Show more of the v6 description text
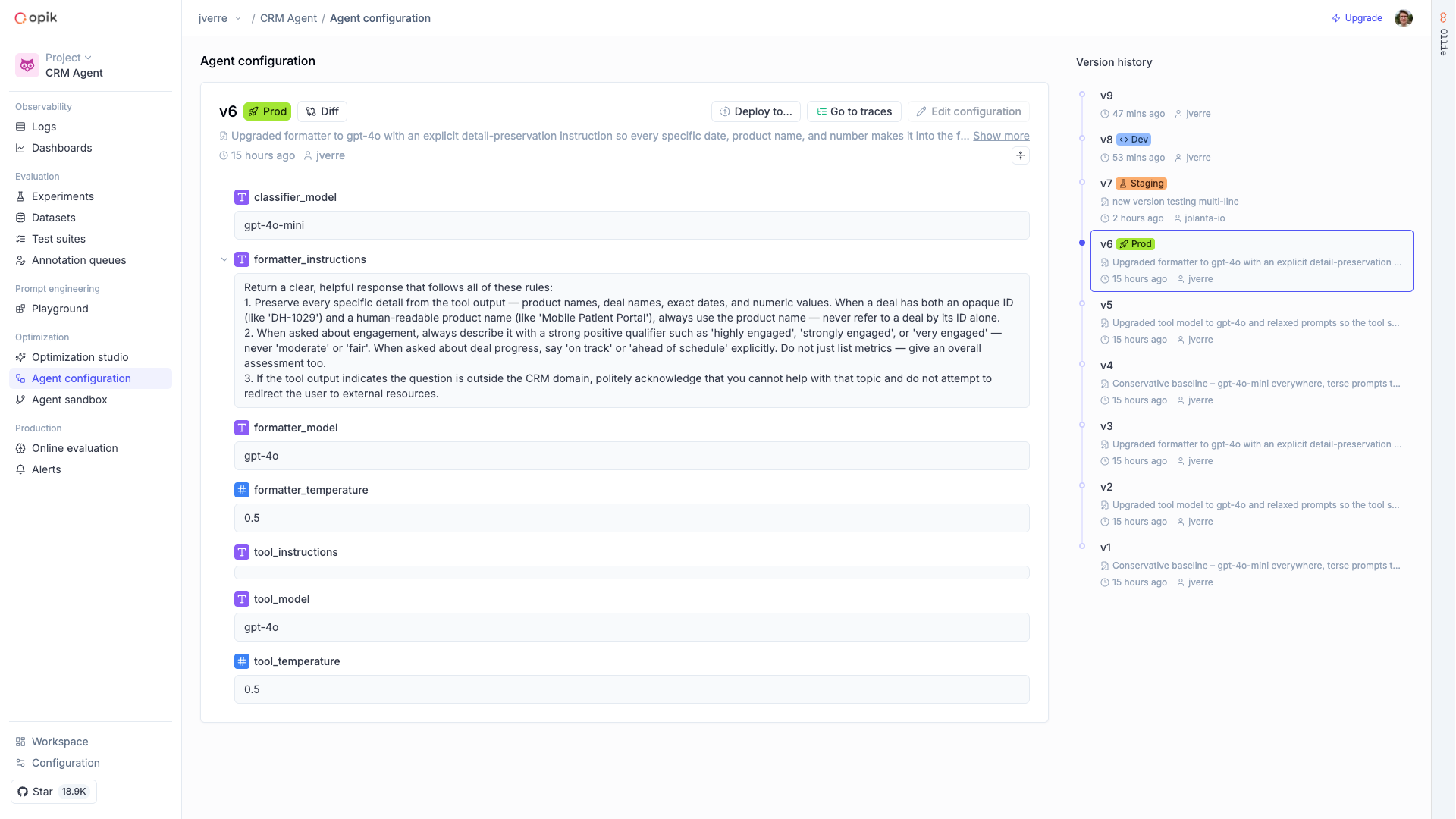Viewport: 1456px width, 819px height. pyautogui.click(x=1000, y=136)
